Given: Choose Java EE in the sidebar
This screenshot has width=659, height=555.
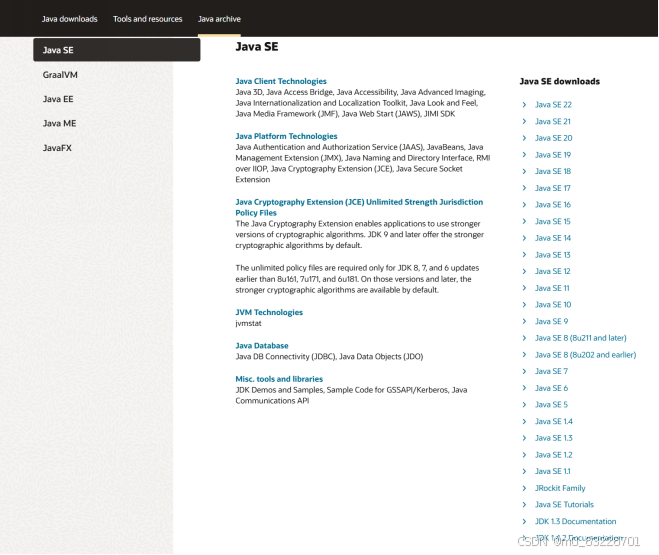Looking at the screenshot, I should tap(58, 99).
